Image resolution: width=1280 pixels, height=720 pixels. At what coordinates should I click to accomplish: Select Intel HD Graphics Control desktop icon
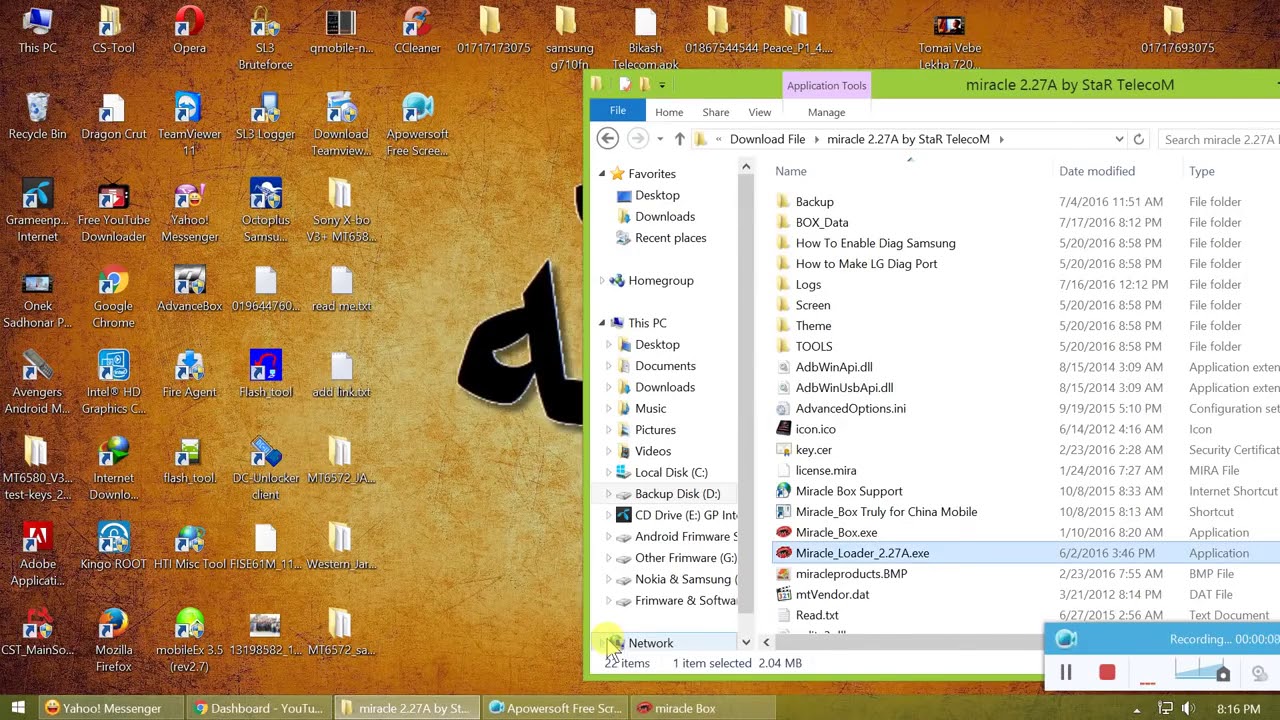click(113, 382)
